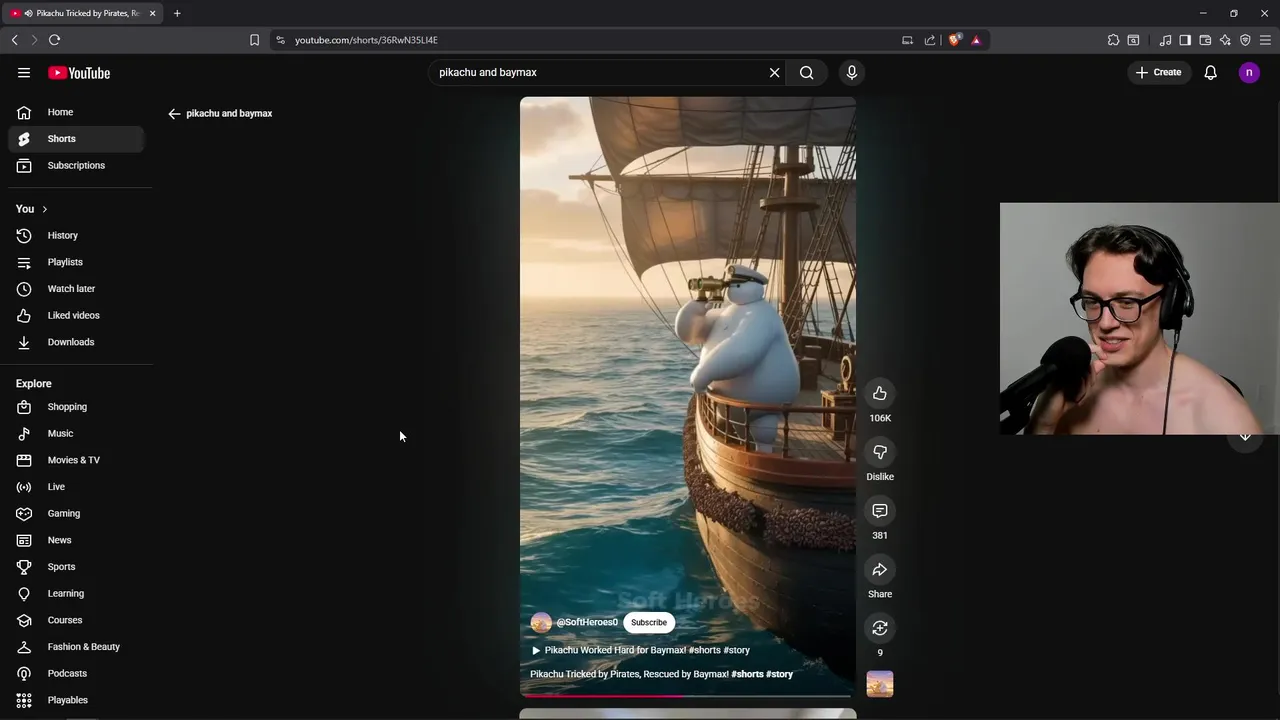This screenshot has height=720, width=1280.
Task: Open Podcasts under Explore
Action: [76, 674]
